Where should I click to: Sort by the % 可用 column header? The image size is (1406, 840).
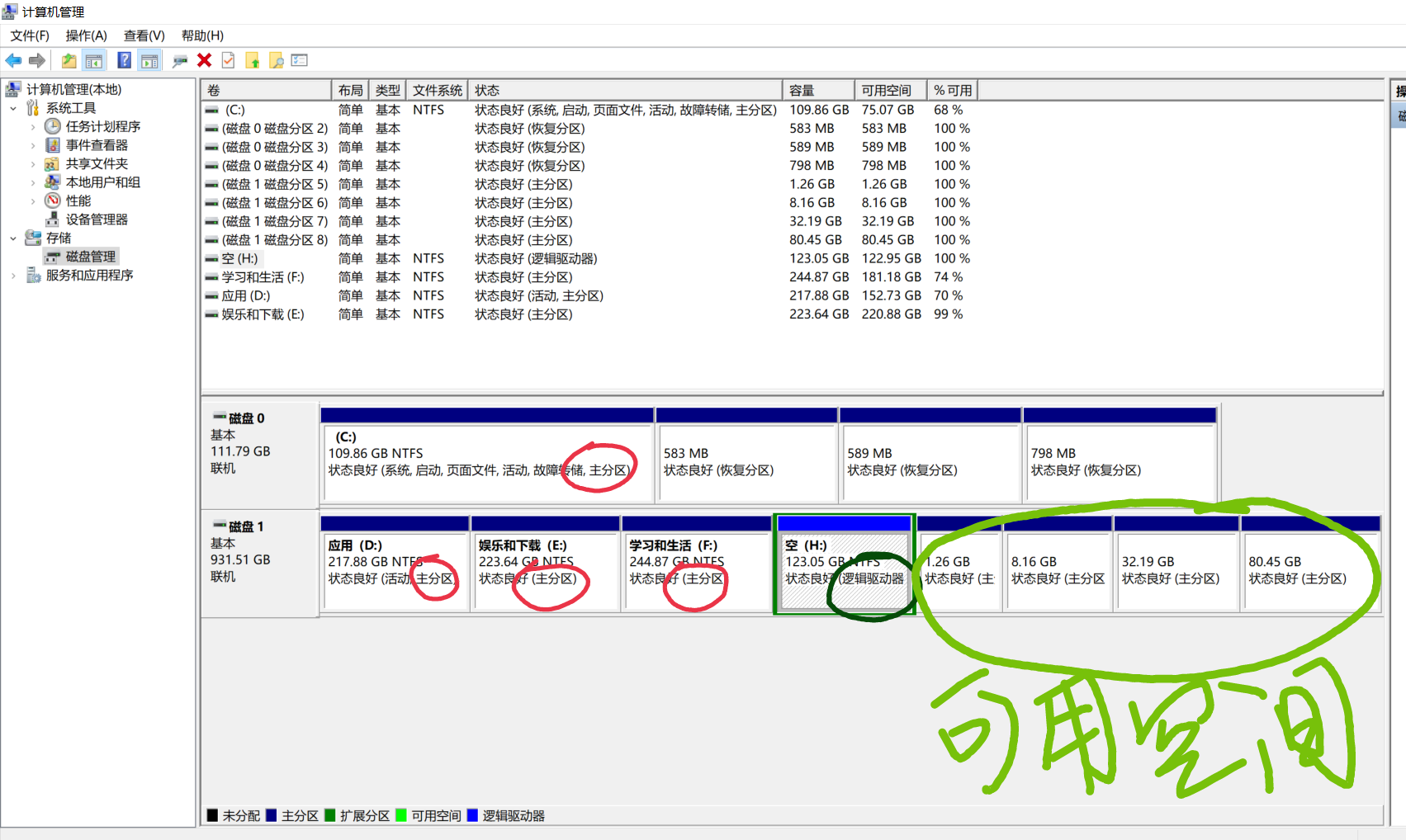pyautogui.click(x=953, y=90)
